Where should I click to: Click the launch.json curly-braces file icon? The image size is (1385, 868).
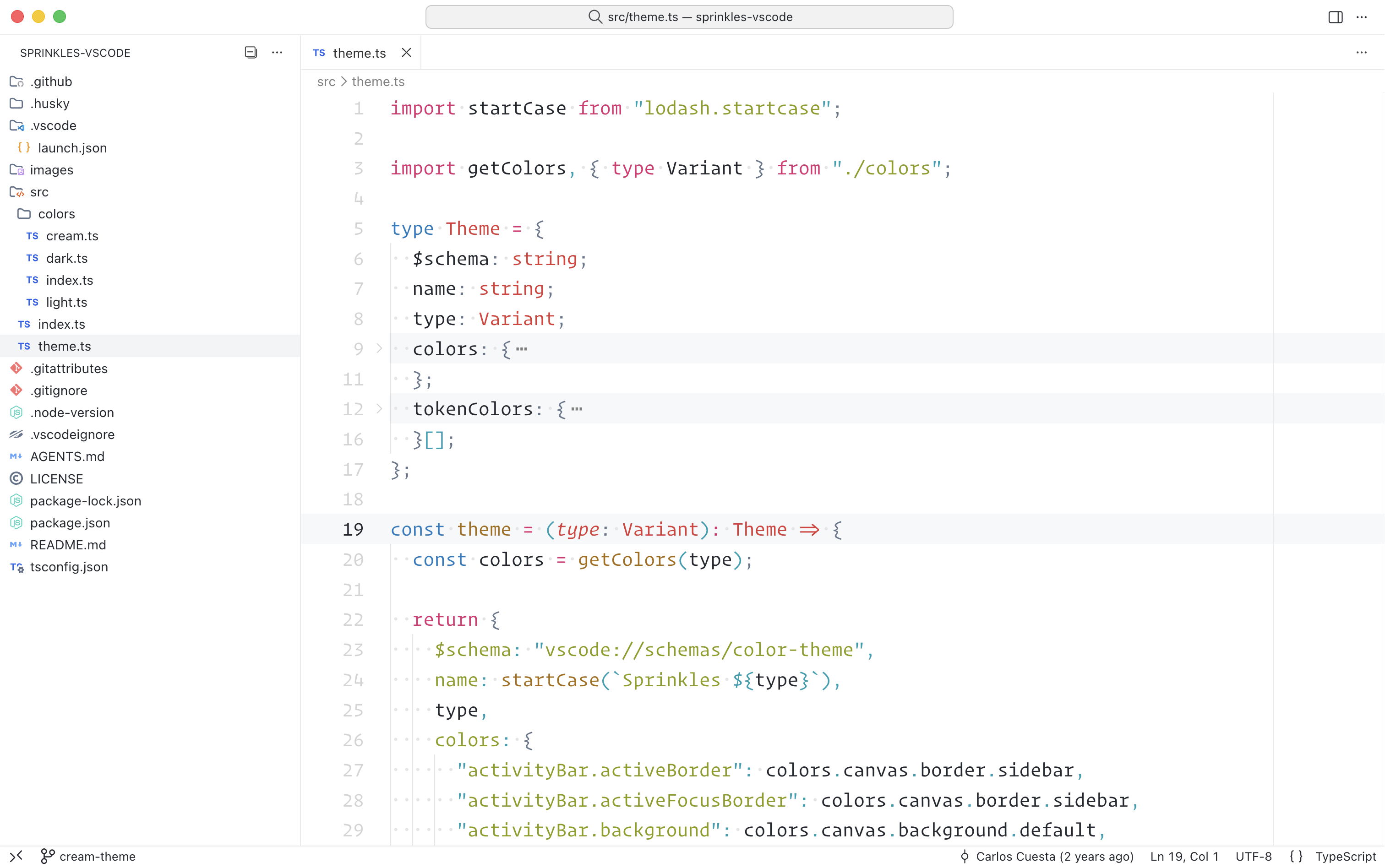(23, 147)
